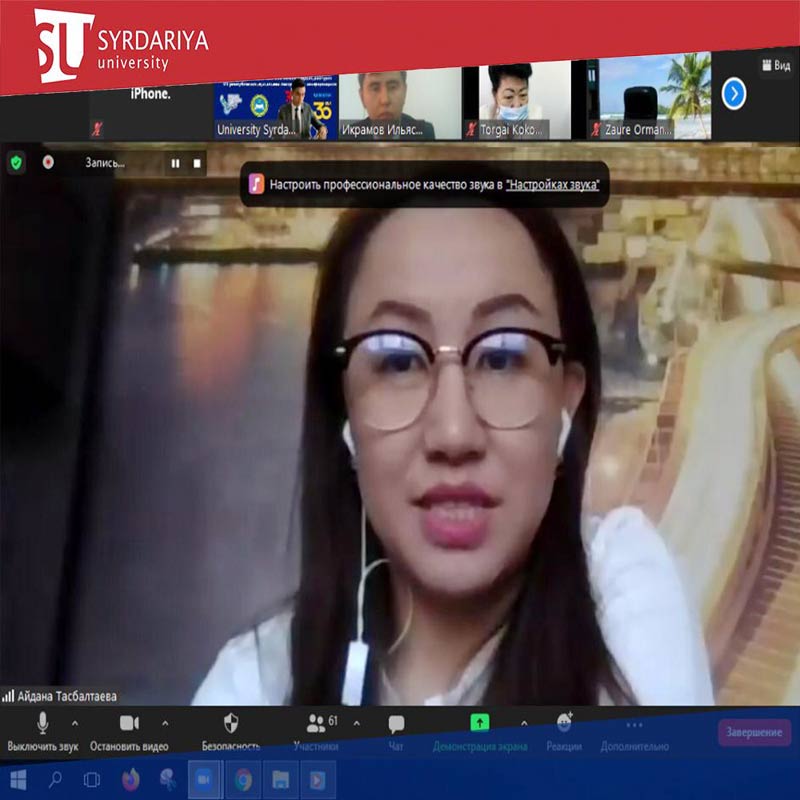Open the Дополнительно more options

click(x=634, y=730)
